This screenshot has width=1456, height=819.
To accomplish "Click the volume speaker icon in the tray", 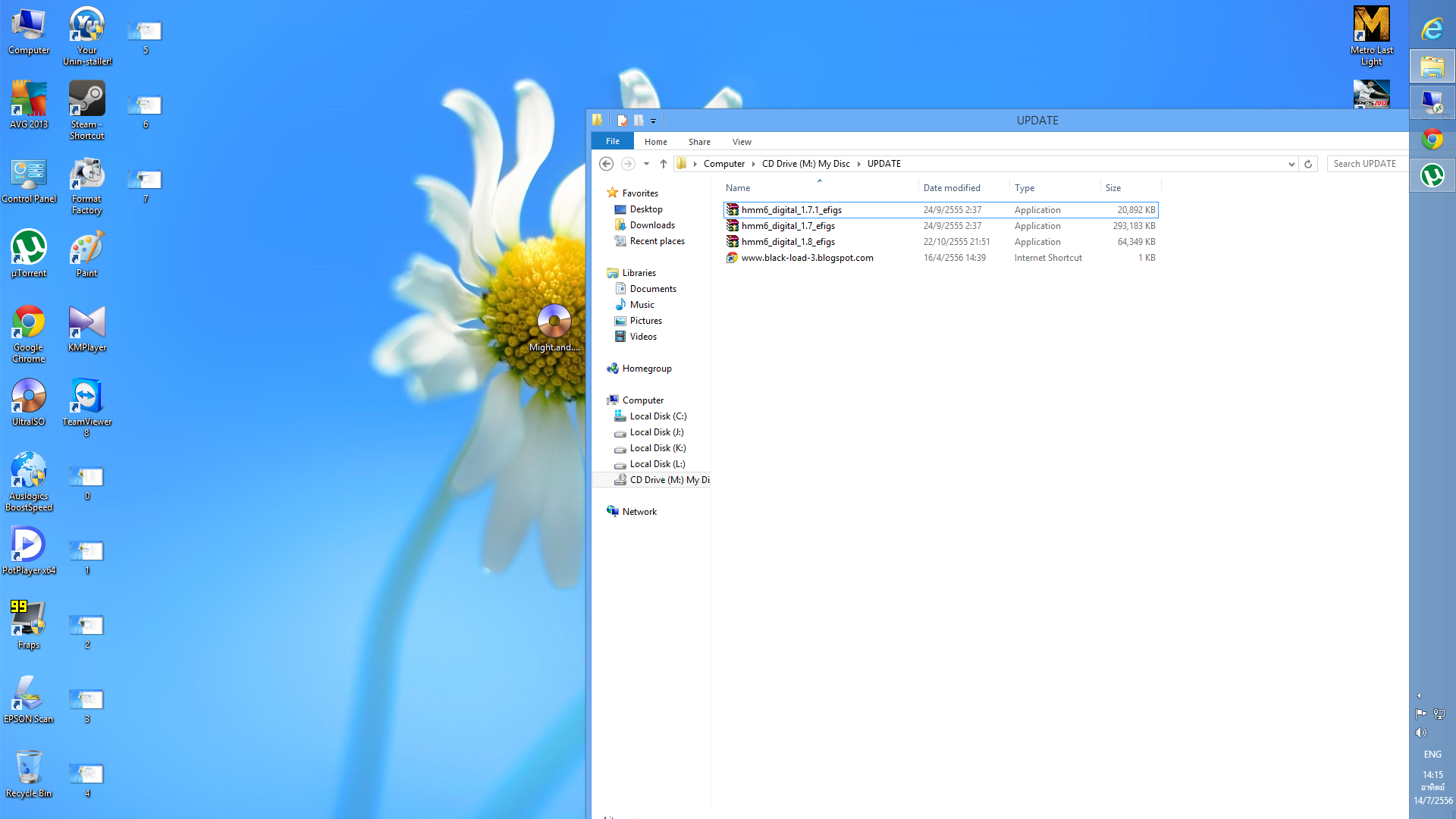I will coord(1420,733).
